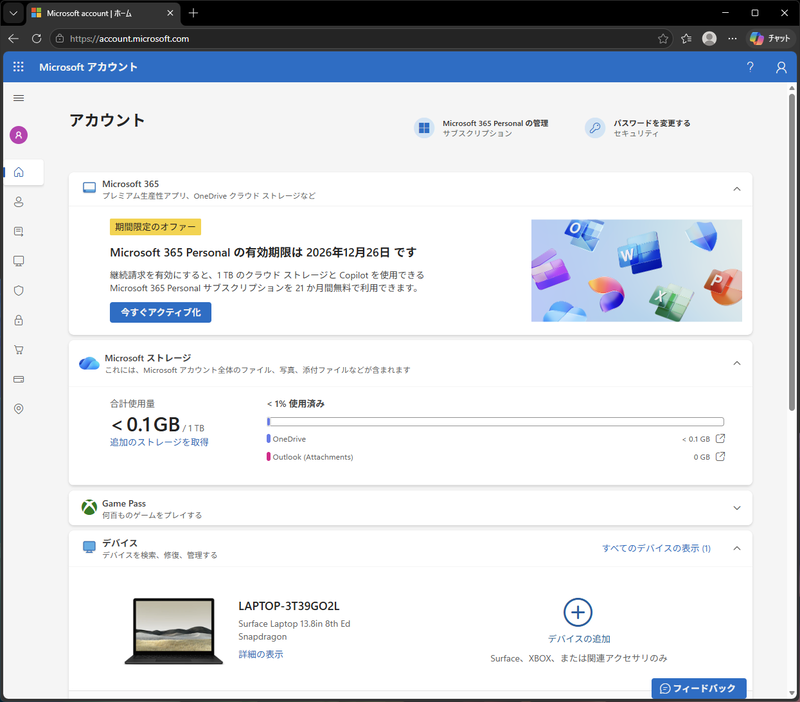The image size is (800, 702).
Task: Click 今すぐアクティブ化 button
Action: (160, 312)
